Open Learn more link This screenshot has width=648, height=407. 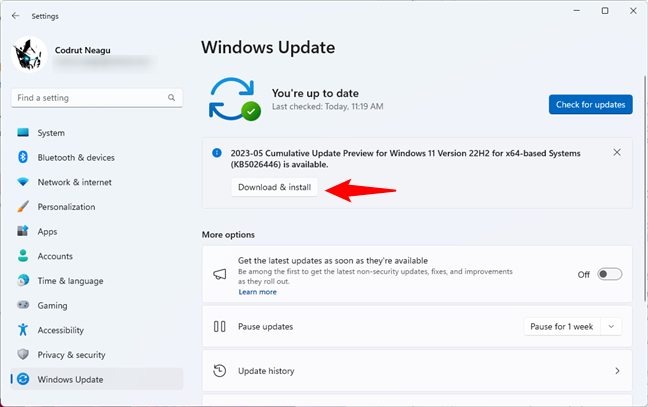(x=257, y=292)
